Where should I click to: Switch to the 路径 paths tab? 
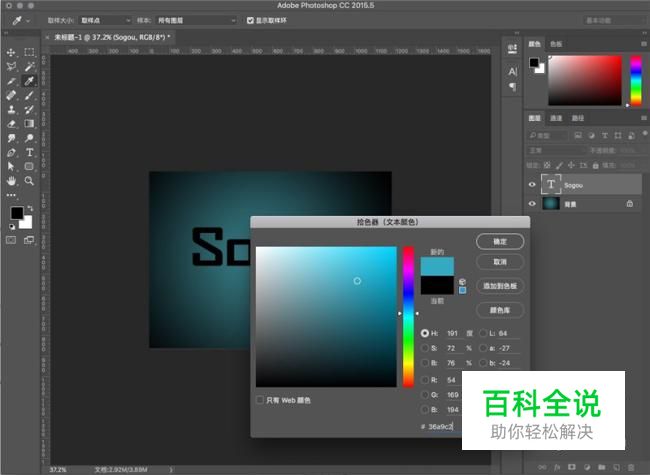(x=577, y=118)
